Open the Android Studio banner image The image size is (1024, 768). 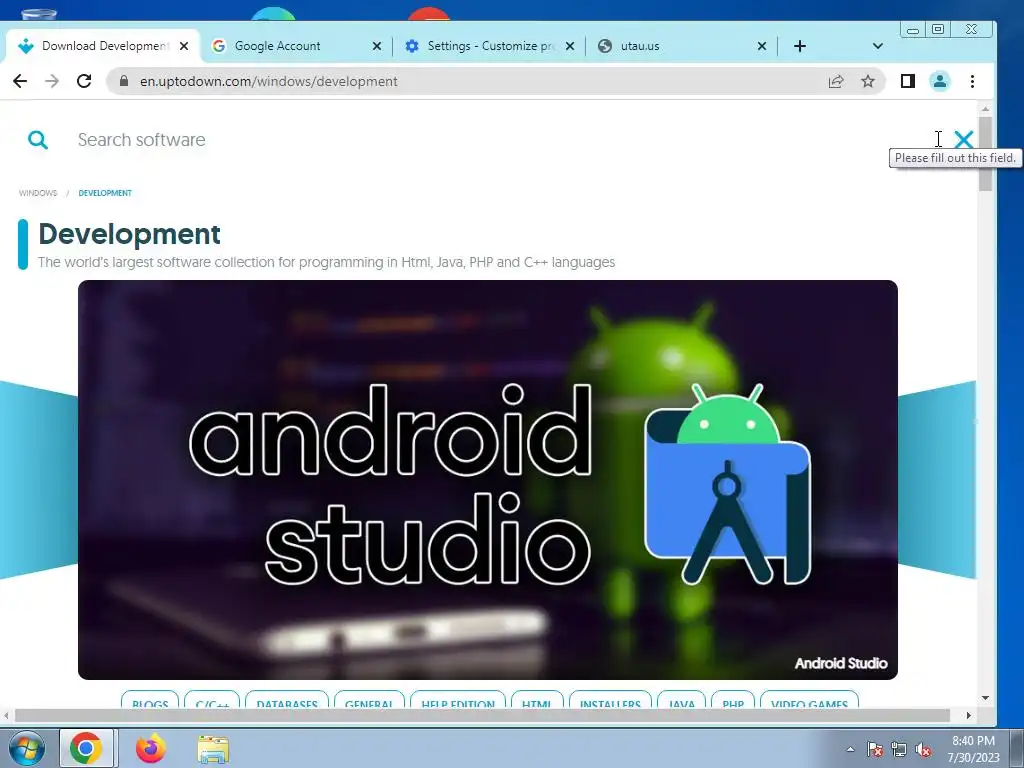tap(488, 480)
